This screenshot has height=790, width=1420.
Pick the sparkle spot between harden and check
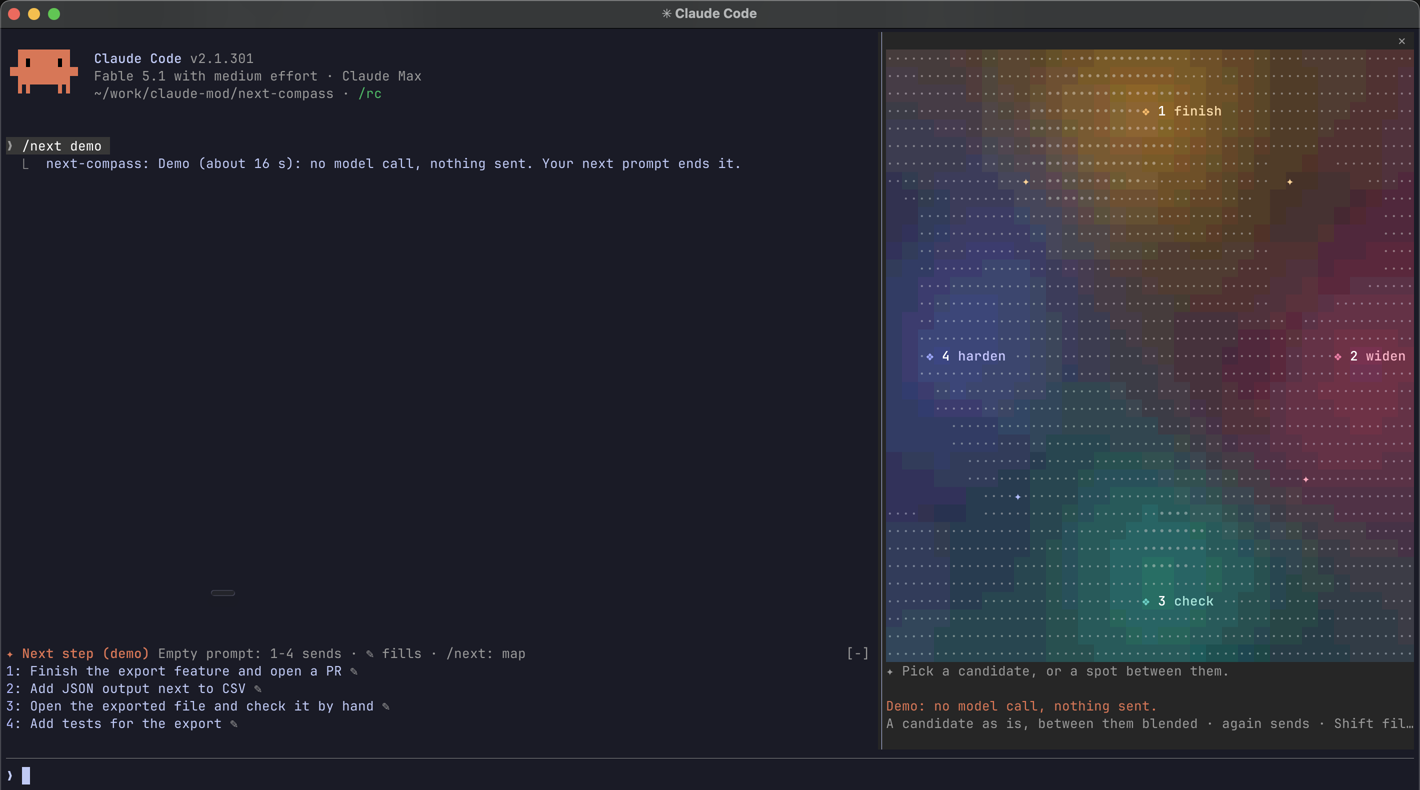click(1018, 497)
